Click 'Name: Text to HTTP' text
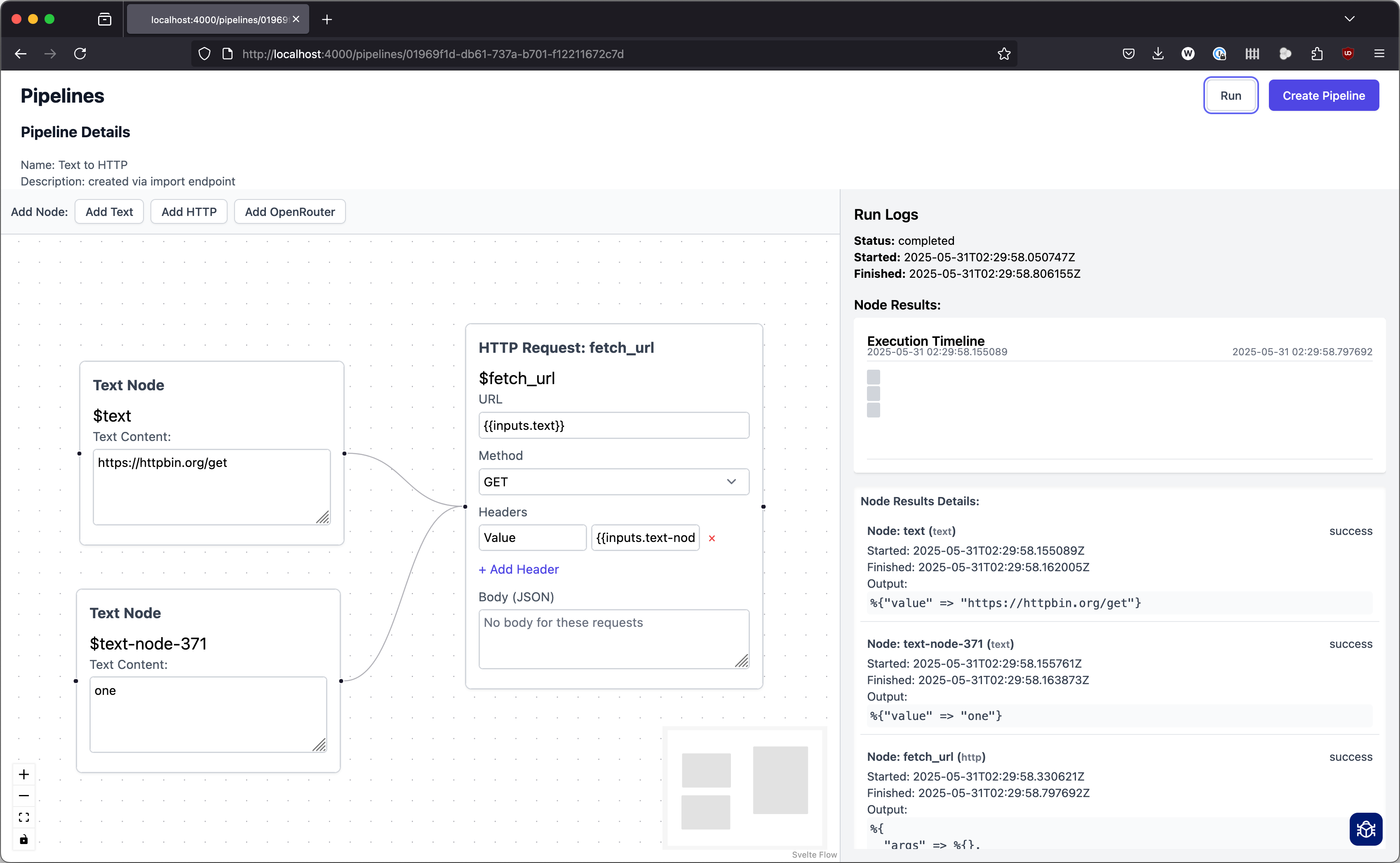The height and width of the screenshot is (863, 1400). [x=74, y=165]
